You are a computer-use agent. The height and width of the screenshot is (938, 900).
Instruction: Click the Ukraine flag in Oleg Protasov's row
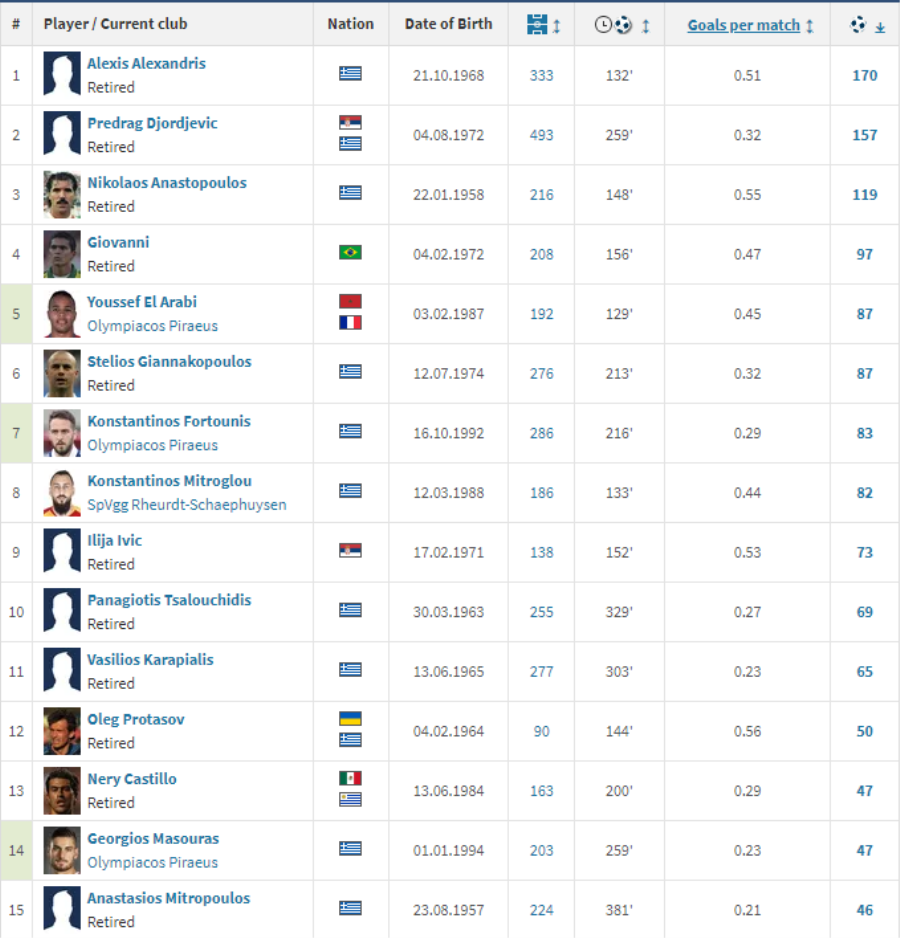pyautogui.click(x=350, y=719)
